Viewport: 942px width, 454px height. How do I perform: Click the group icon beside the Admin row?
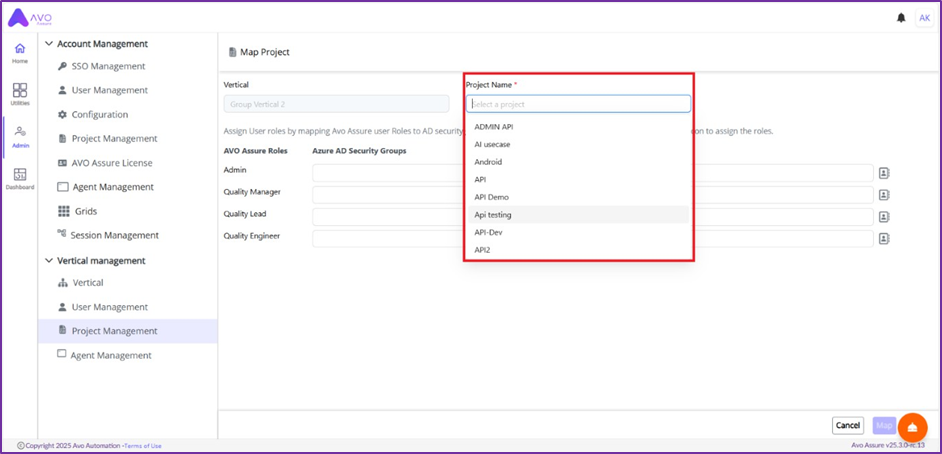pyautogui.click(x=883, y=173)
